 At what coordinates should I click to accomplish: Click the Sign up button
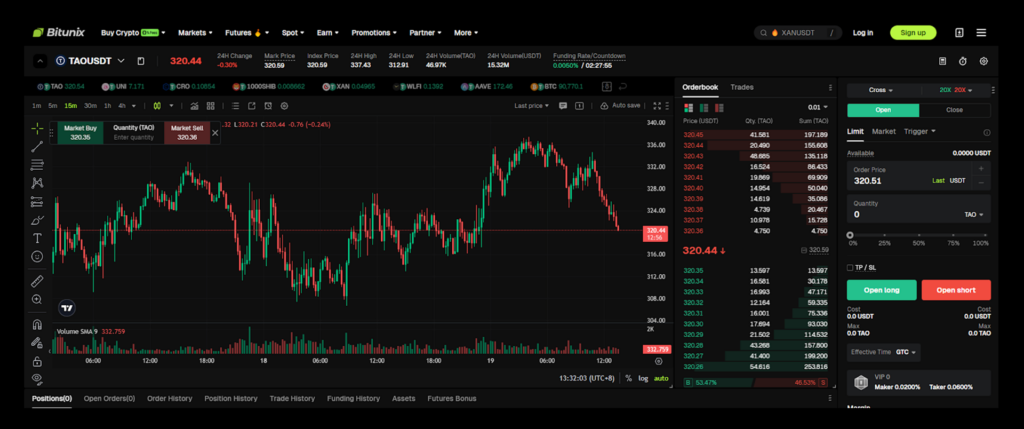(913, 33)
